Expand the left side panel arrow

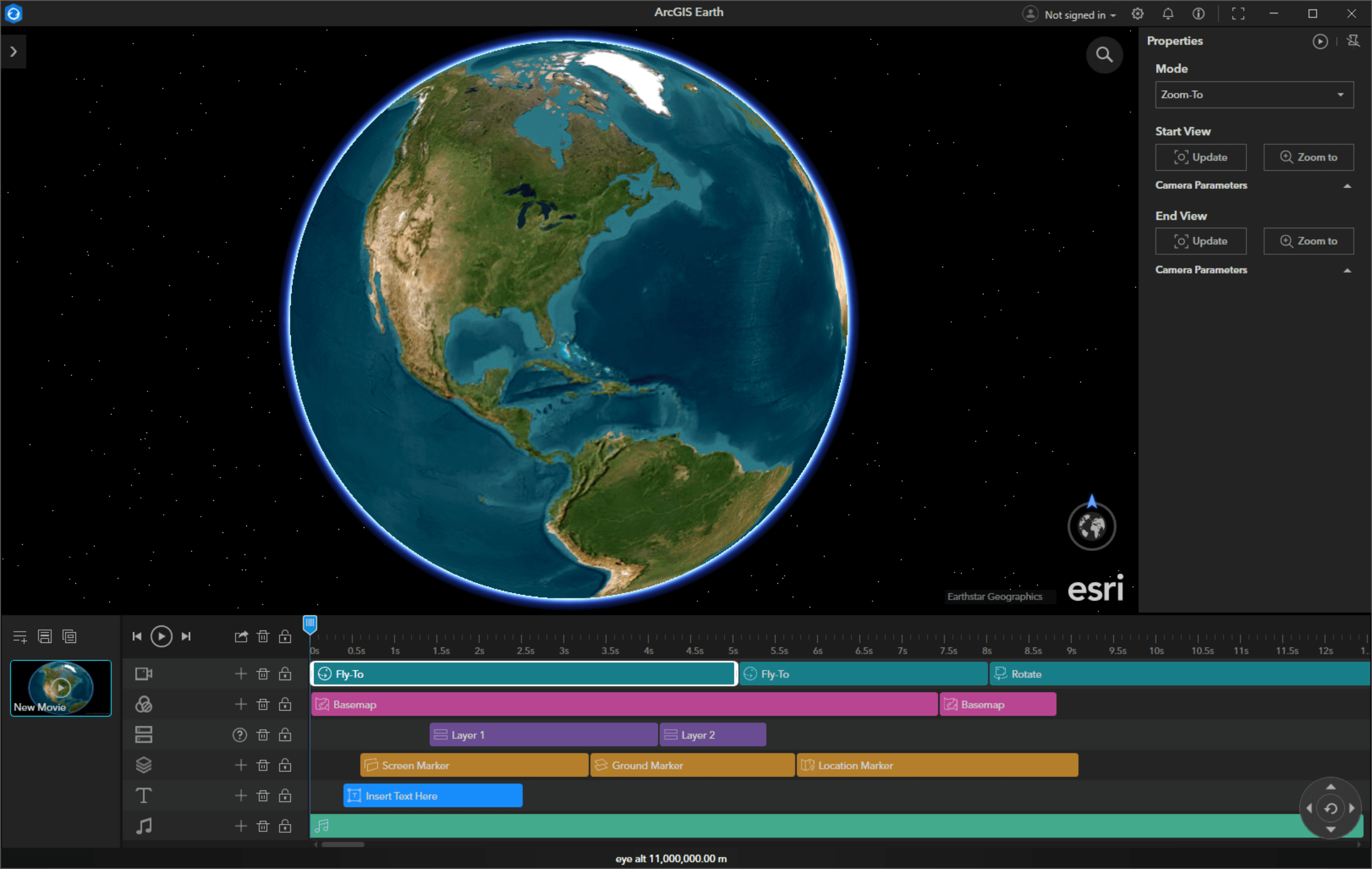click(x=13, y=51)
